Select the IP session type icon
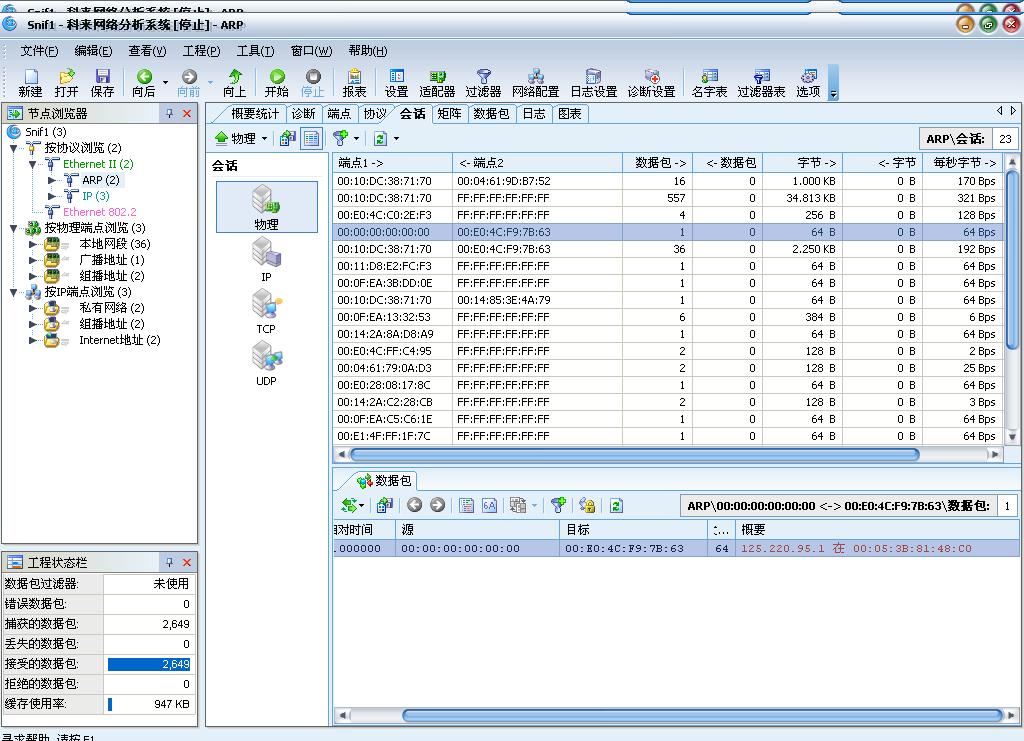 click(x=266, y=258)
